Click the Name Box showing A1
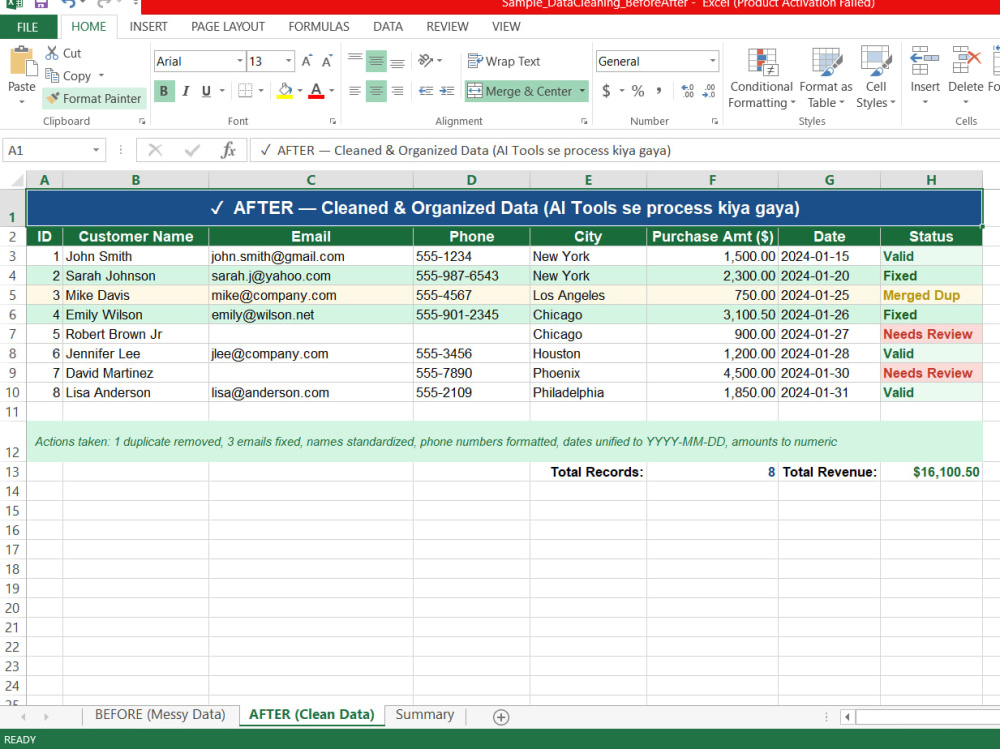 [46, 151]
